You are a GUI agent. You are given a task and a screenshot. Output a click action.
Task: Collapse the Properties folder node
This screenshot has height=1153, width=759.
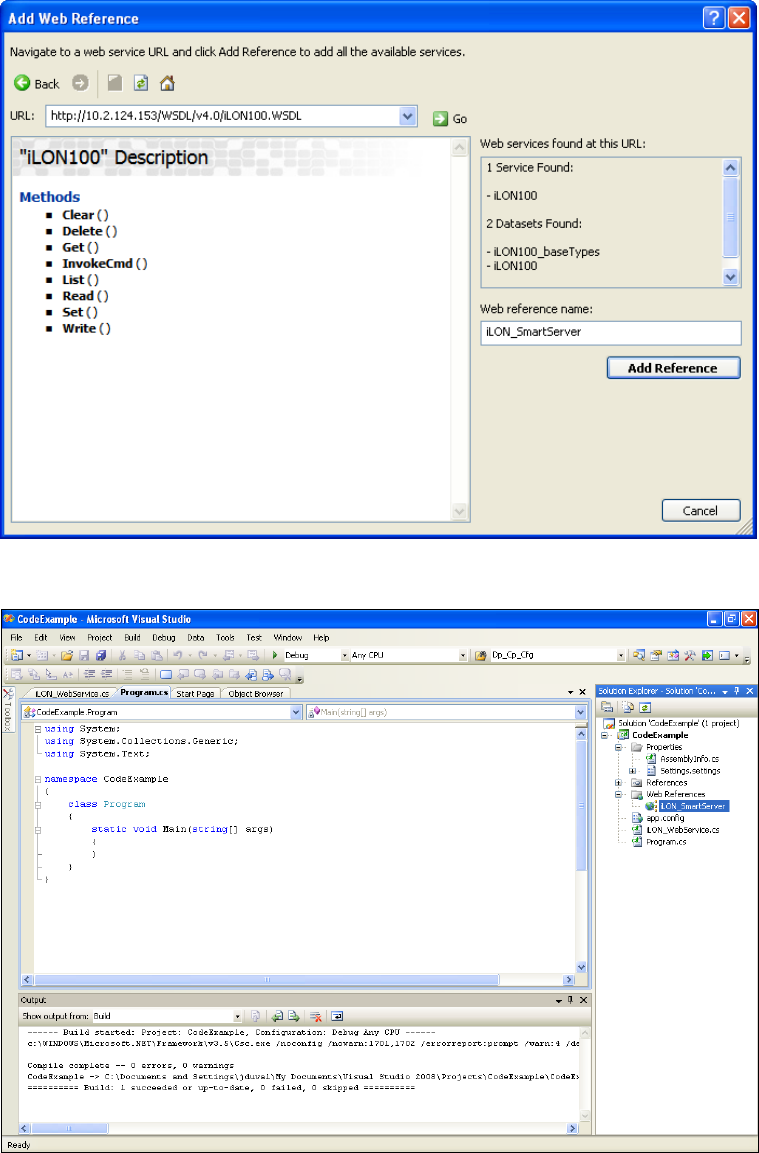(x=619, y=747)
